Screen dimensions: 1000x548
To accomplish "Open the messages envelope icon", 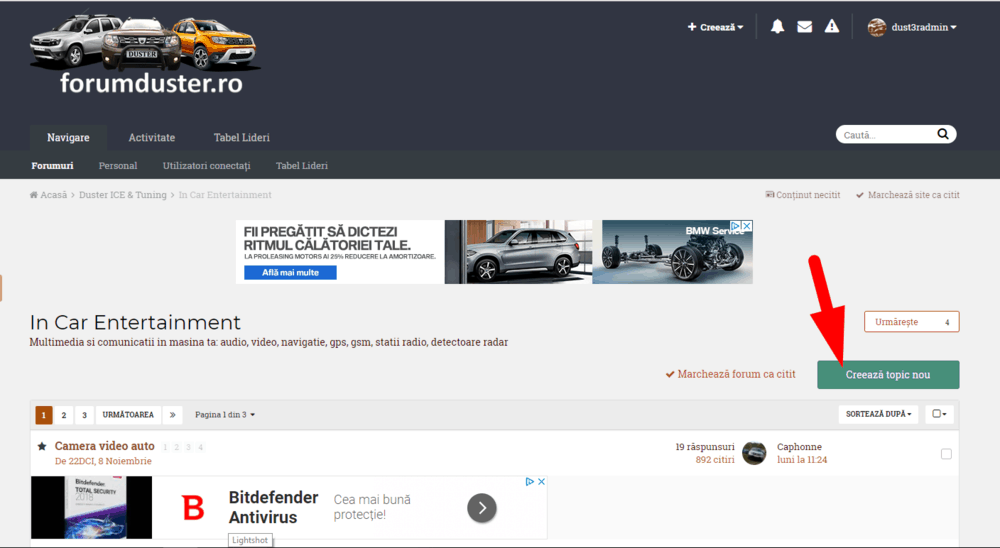I will 804,27.
